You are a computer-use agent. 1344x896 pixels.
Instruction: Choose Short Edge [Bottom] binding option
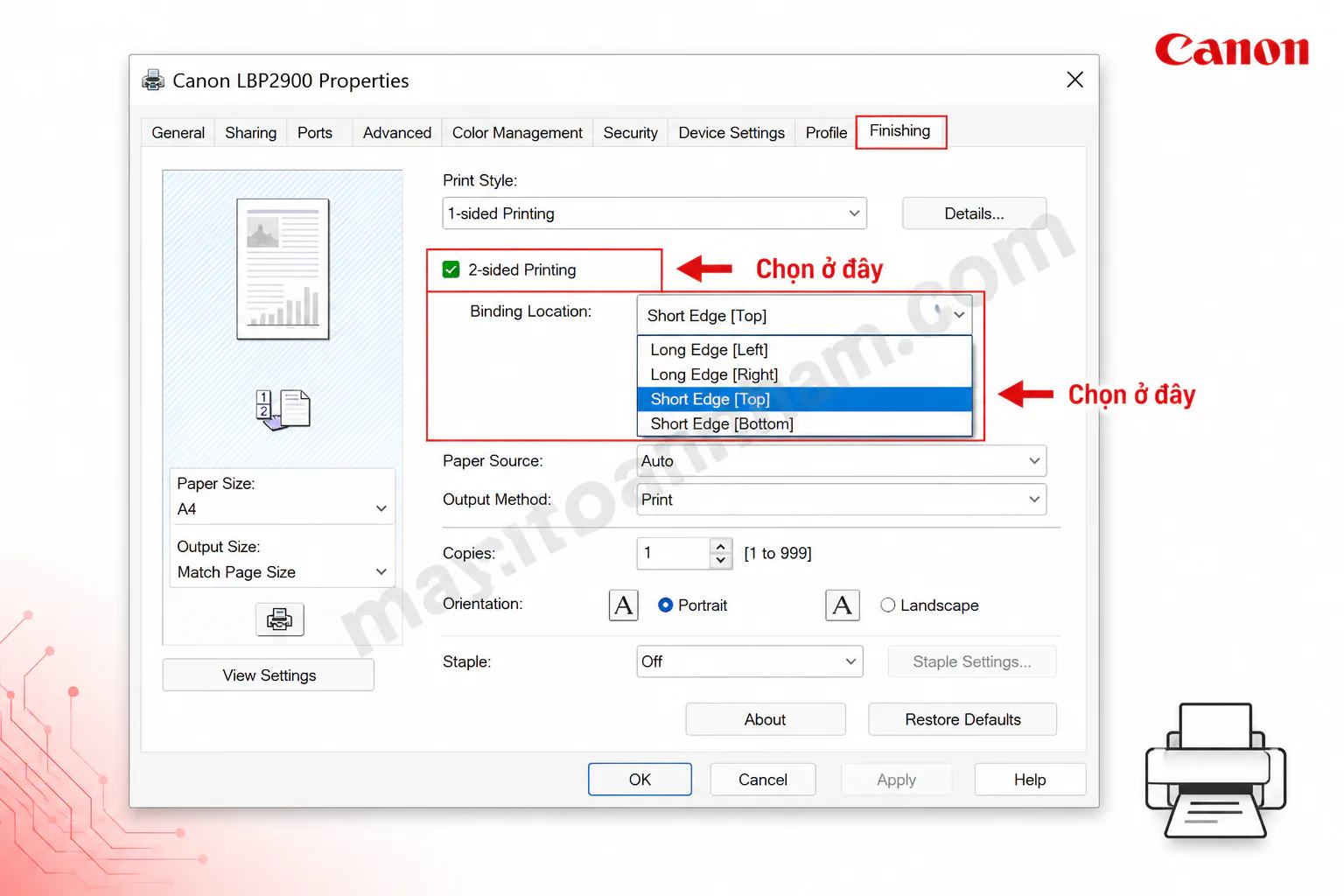(x=805, y=423)
